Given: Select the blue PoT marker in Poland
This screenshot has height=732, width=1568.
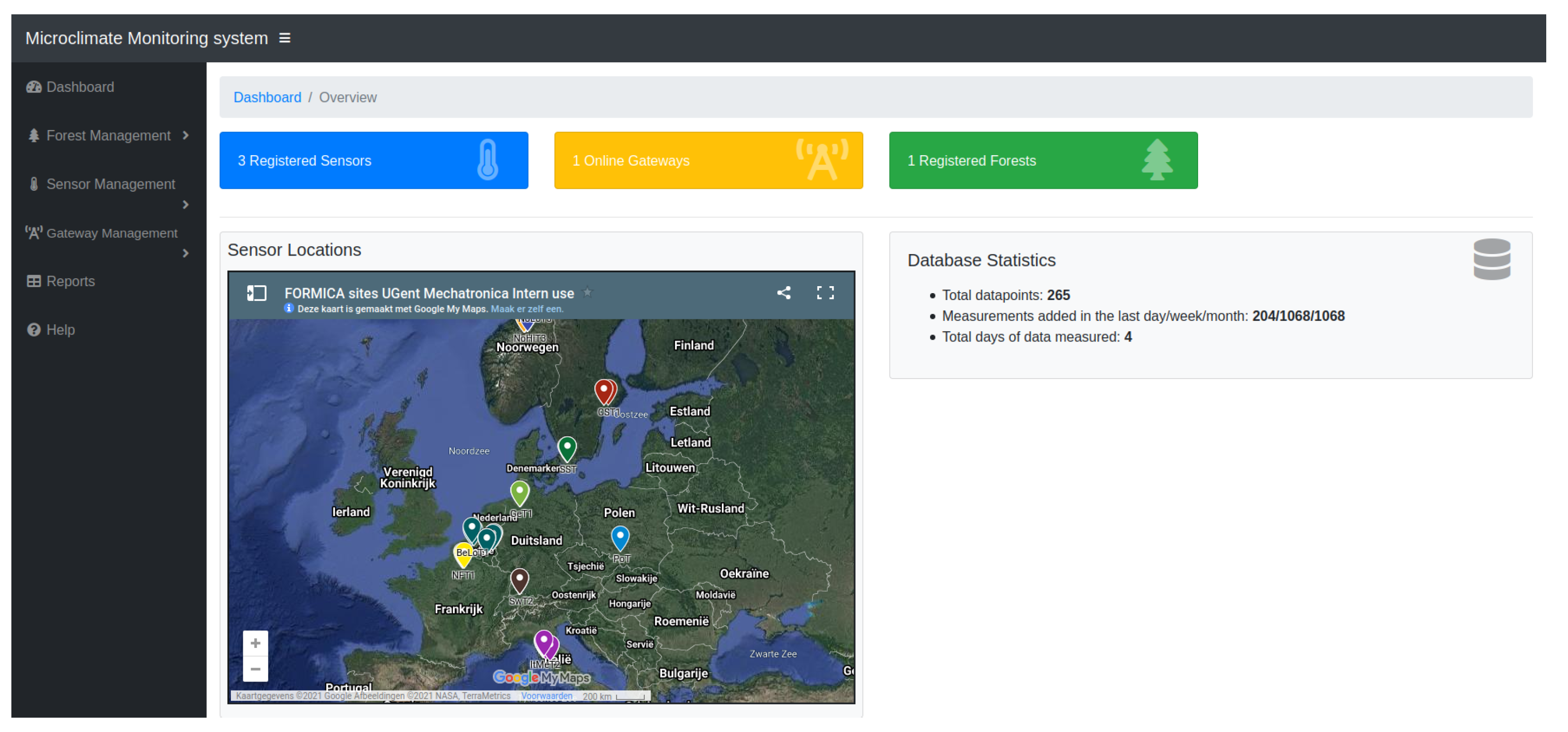Looking at the screenshot, I should coord(620,537).
